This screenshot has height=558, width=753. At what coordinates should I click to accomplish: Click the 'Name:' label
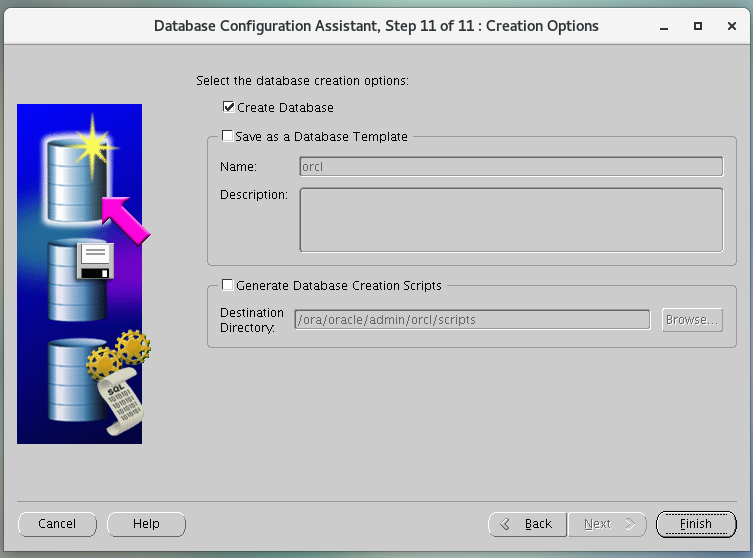point(238,167)
